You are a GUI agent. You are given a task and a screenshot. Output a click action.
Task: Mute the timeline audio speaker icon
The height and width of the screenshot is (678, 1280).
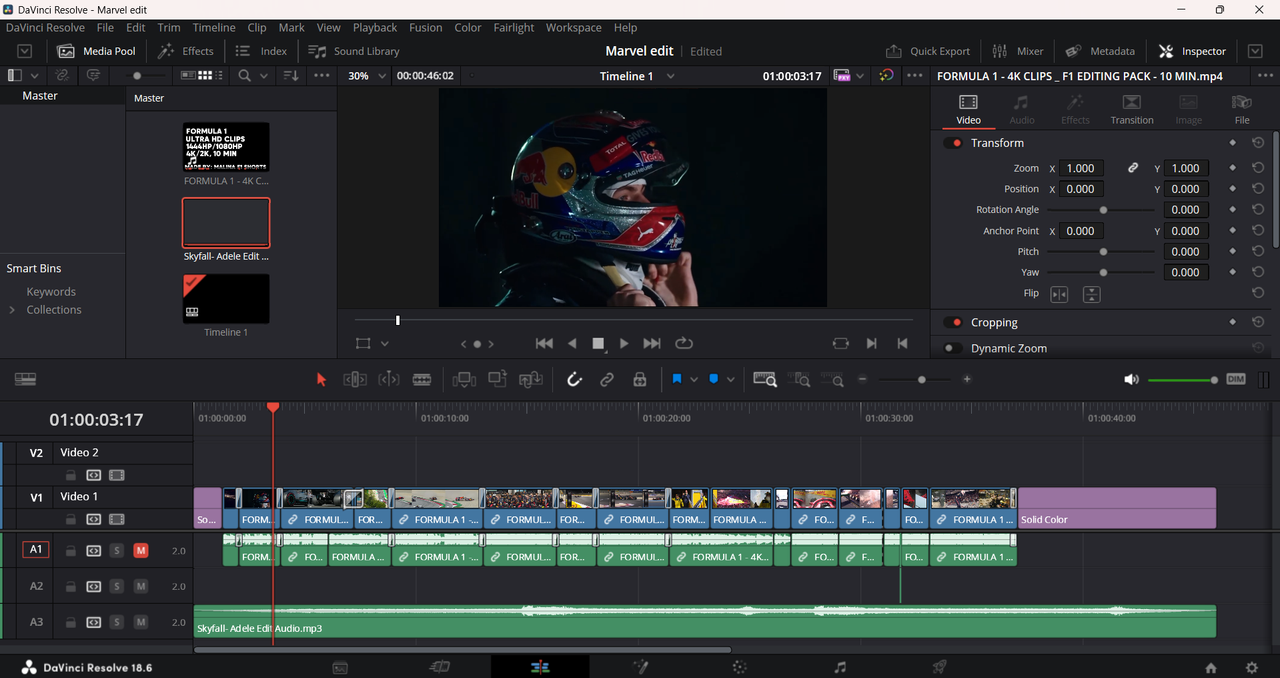(x=1131, y=380)
